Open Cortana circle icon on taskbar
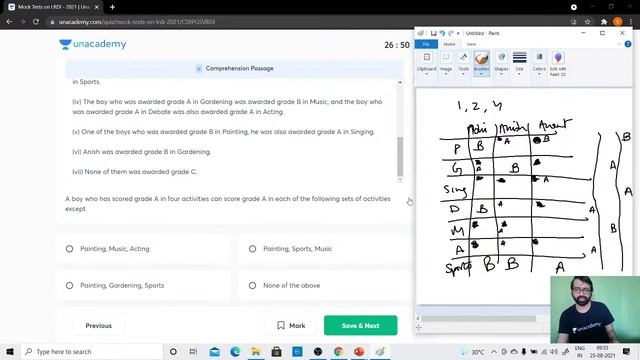The width and height of the screenshot is (640, 360). (x=173, y=351)
